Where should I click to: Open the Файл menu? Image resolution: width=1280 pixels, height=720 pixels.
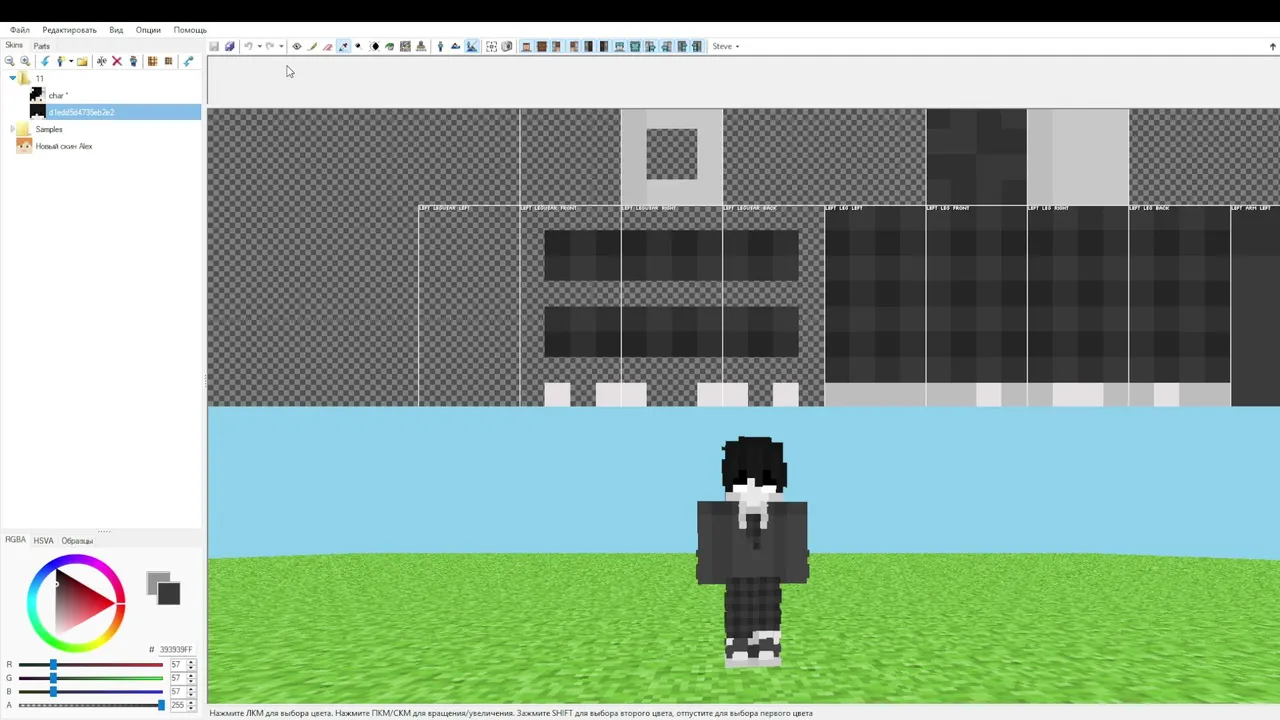click(x=20, y=30)
